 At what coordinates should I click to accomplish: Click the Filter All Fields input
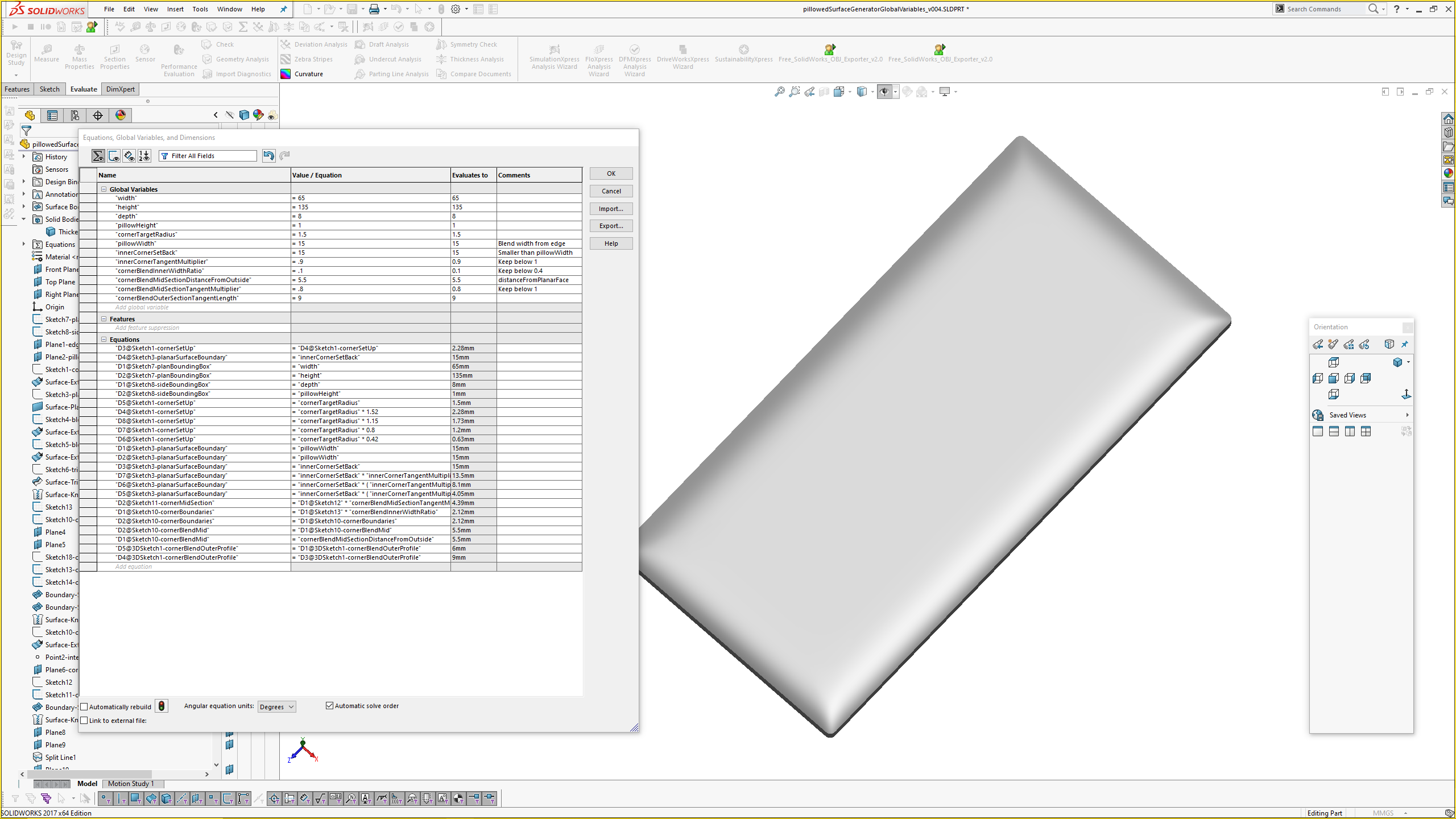click(208, 155)
